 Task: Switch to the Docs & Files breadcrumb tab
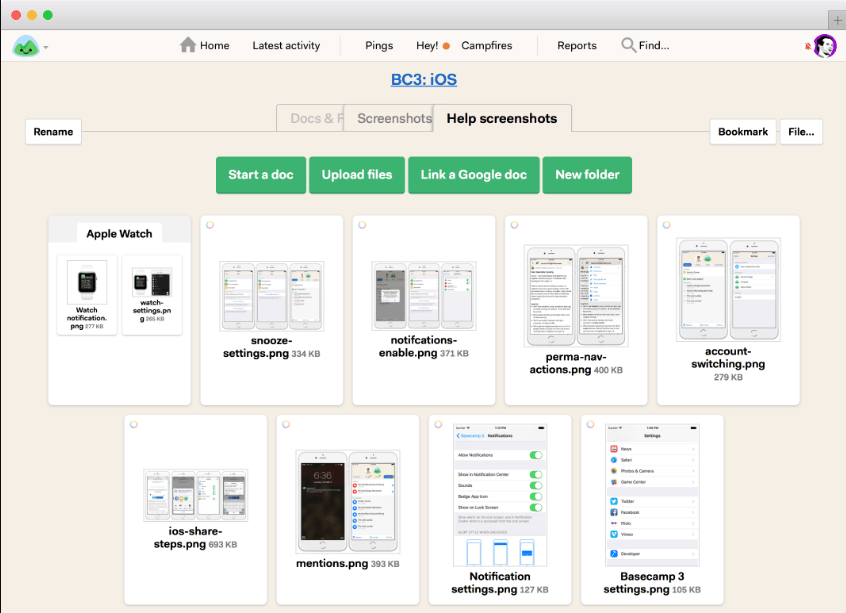point(310,118)
